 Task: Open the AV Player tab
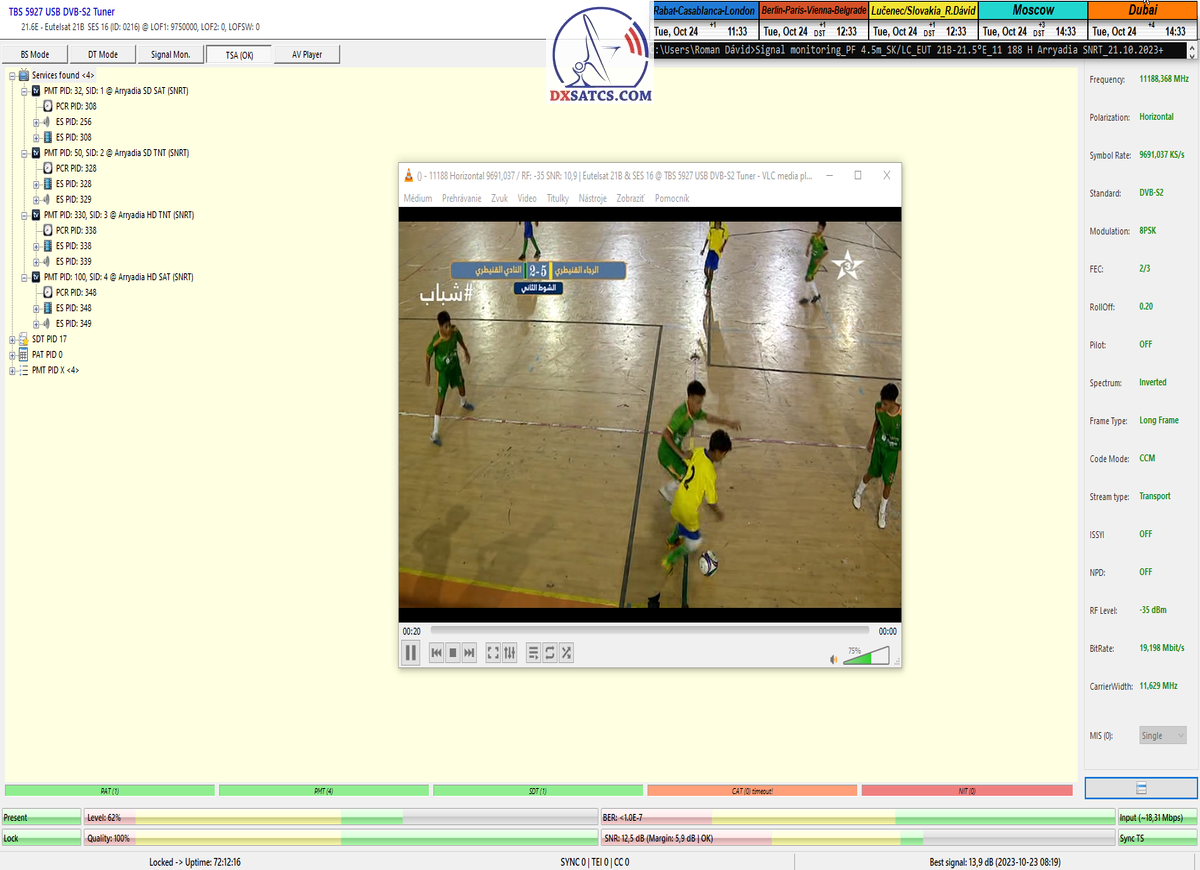306,55
